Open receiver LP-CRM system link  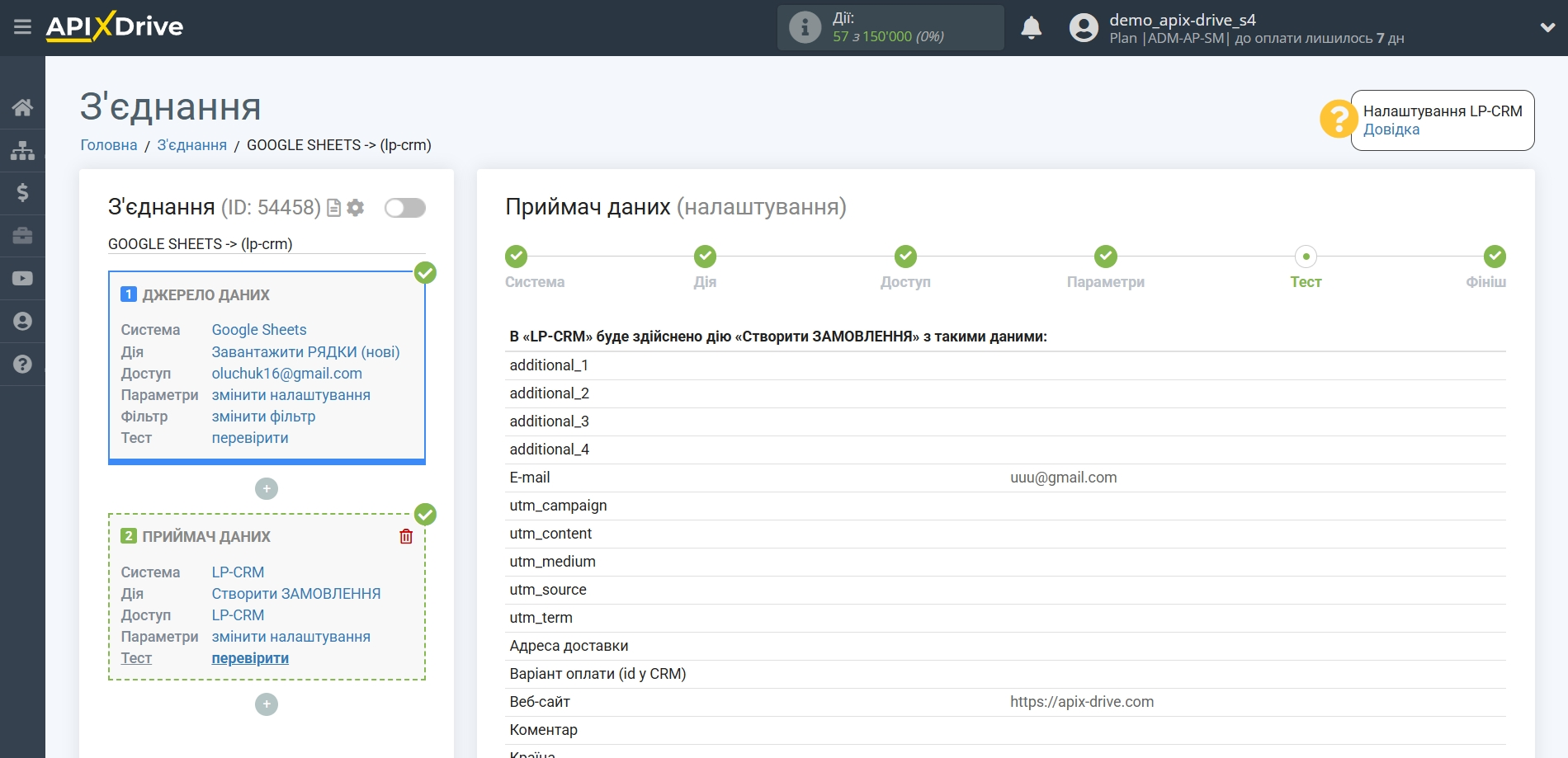pyautogui.click(x=238, y=572)
